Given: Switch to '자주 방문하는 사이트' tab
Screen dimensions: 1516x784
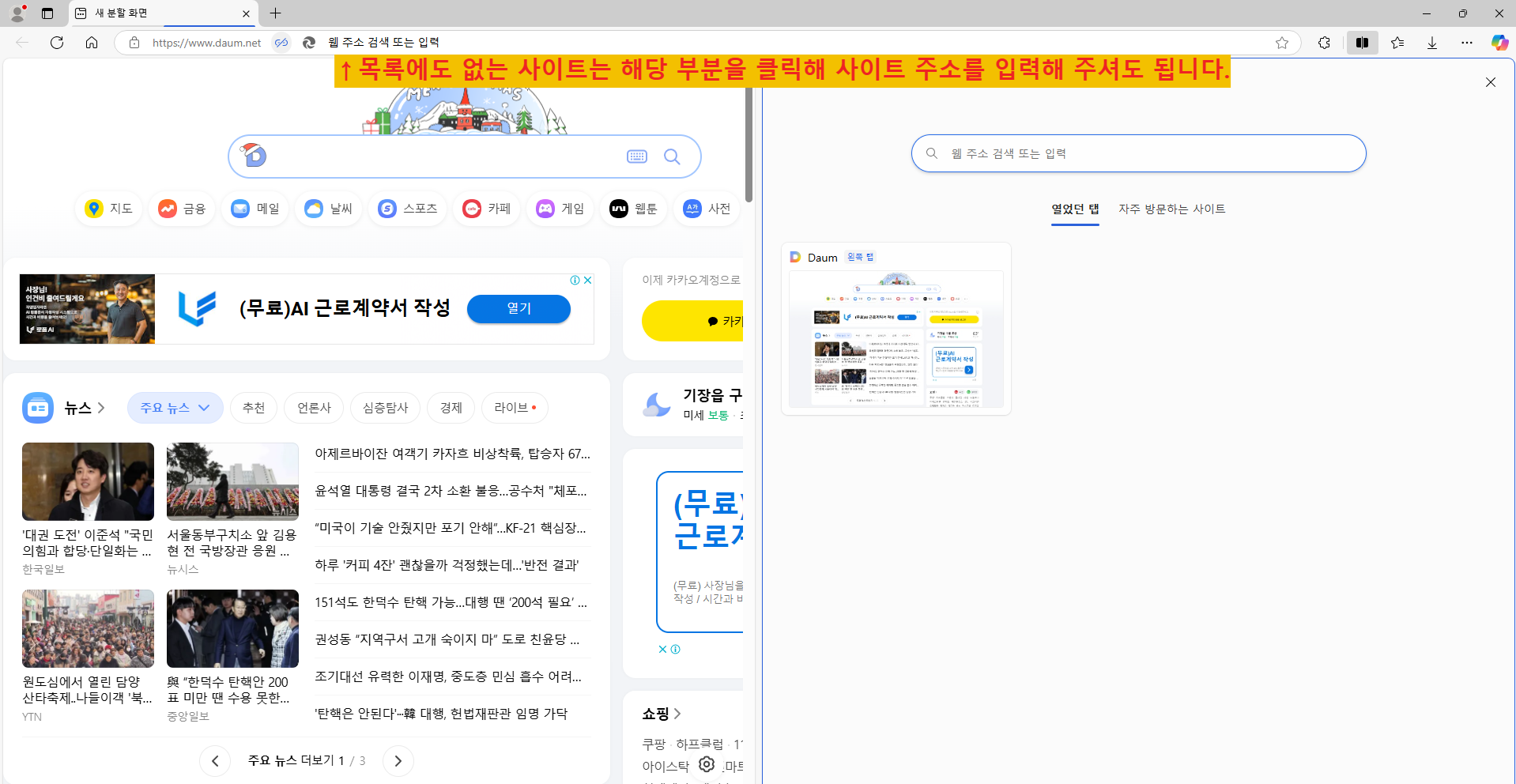Looking at the screenshot, I should click(x=1171, y=209).
